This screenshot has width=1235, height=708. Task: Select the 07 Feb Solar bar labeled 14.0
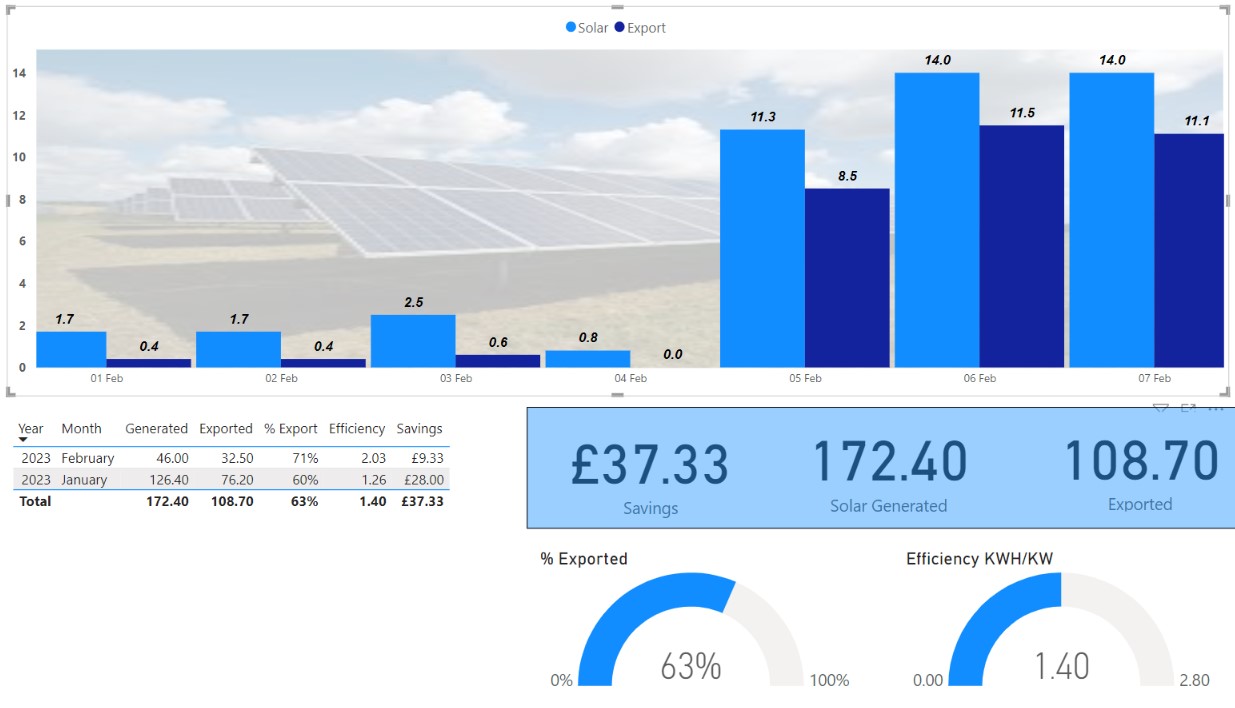tap(1111, 220)
